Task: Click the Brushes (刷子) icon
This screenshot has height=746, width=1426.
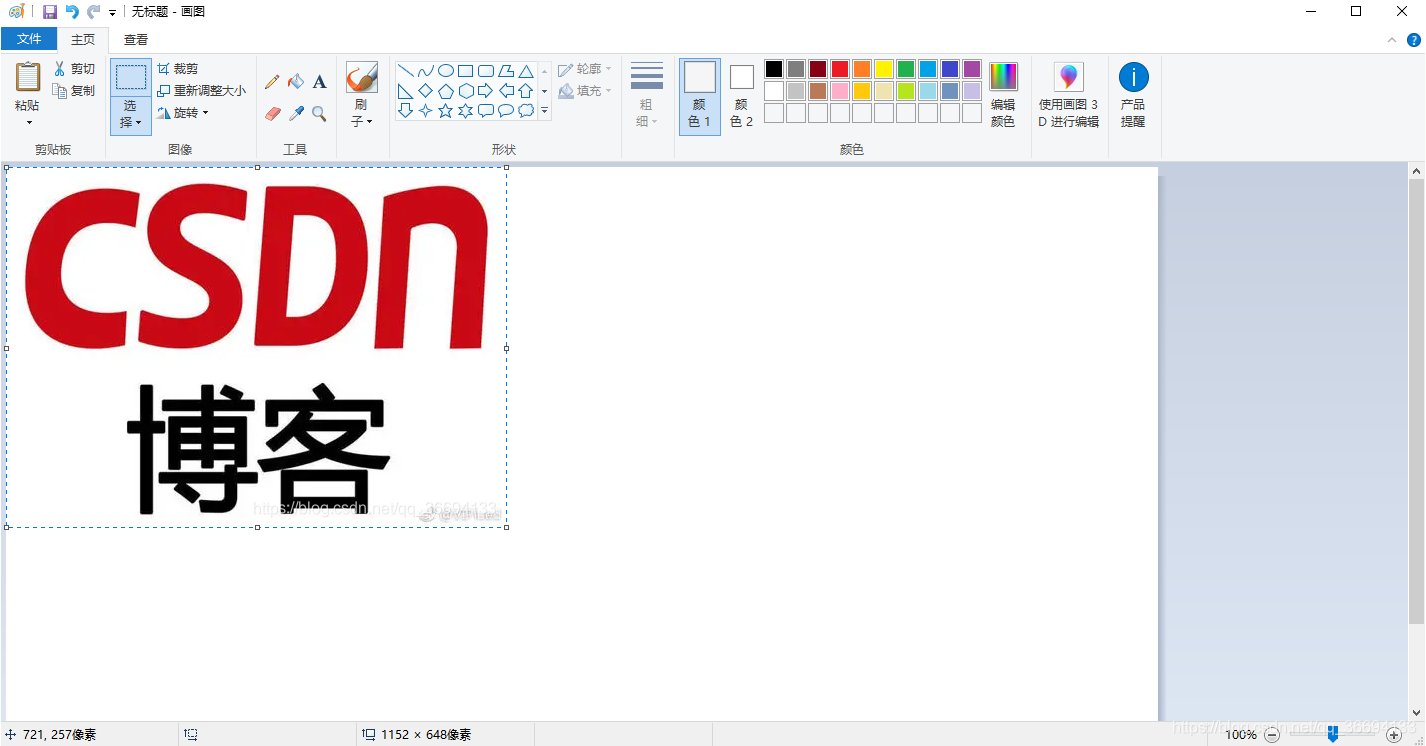Action: [x=361, y=78]
